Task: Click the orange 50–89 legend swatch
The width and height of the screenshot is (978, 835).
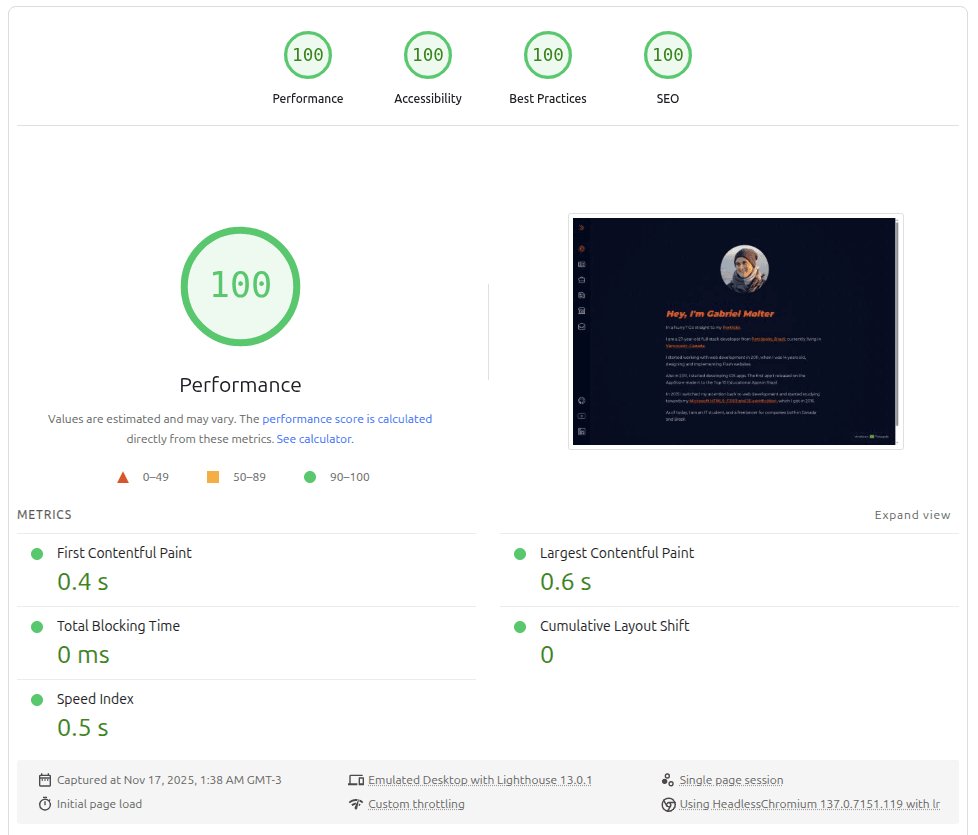Action: tap(213, 477)
